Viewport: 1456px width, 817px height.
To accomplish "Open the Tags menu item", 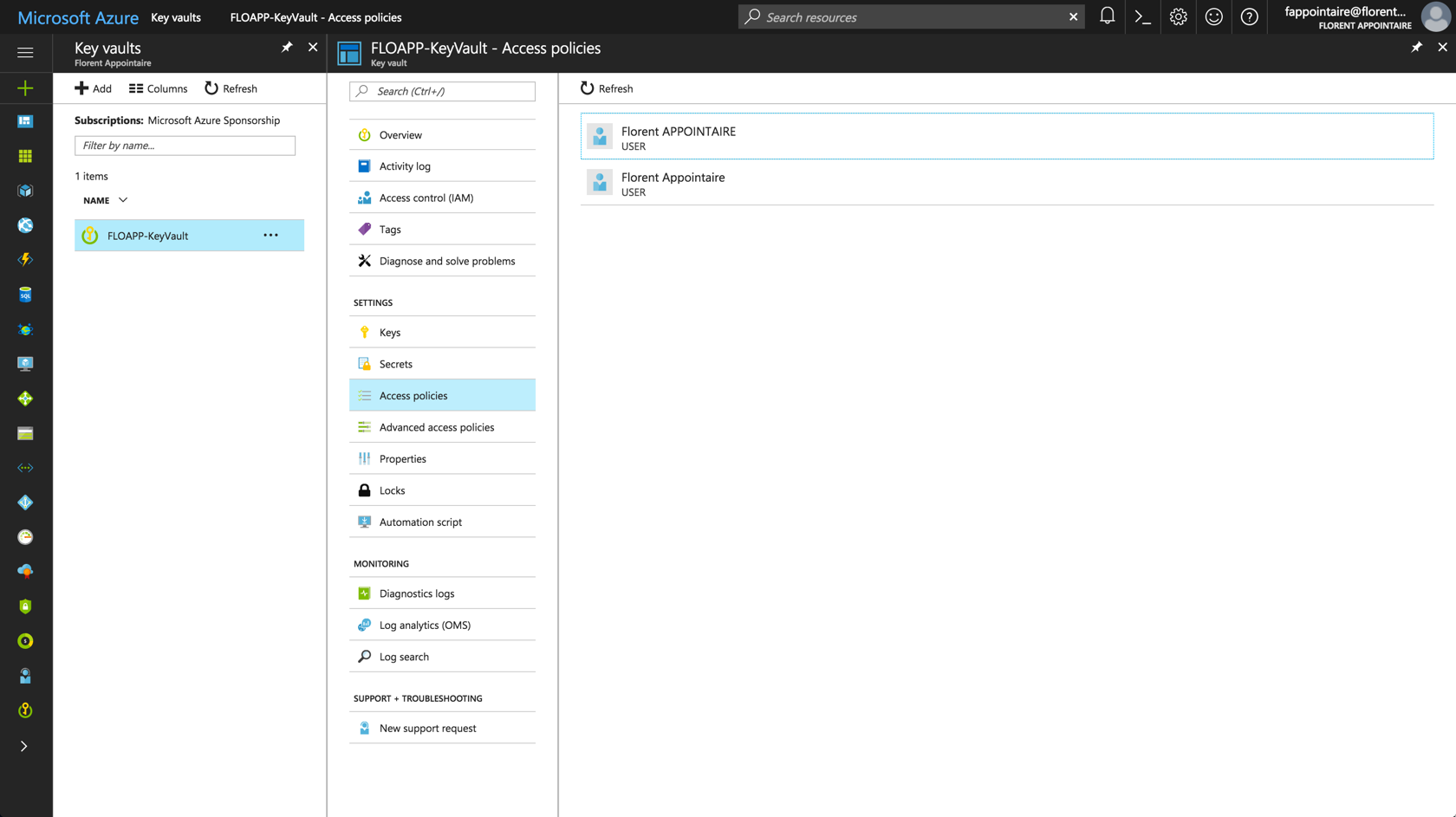I will 442,230.
